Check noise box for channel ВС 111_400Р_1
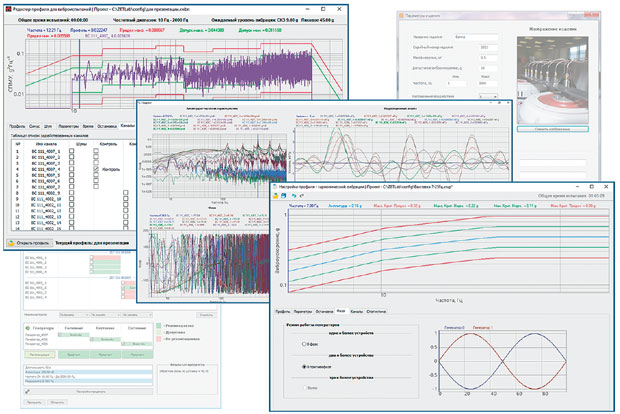620x414 pixels. click(x=72, y=151)
